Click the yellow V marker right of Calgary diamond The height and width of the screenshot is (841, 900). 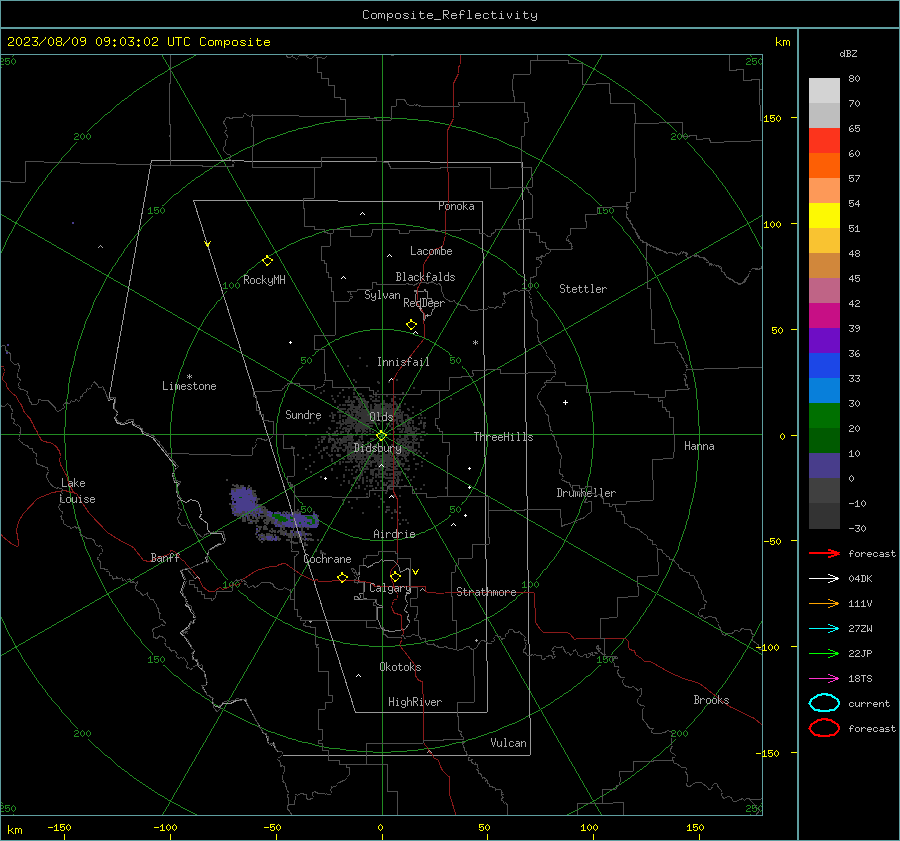coord(416,572)
